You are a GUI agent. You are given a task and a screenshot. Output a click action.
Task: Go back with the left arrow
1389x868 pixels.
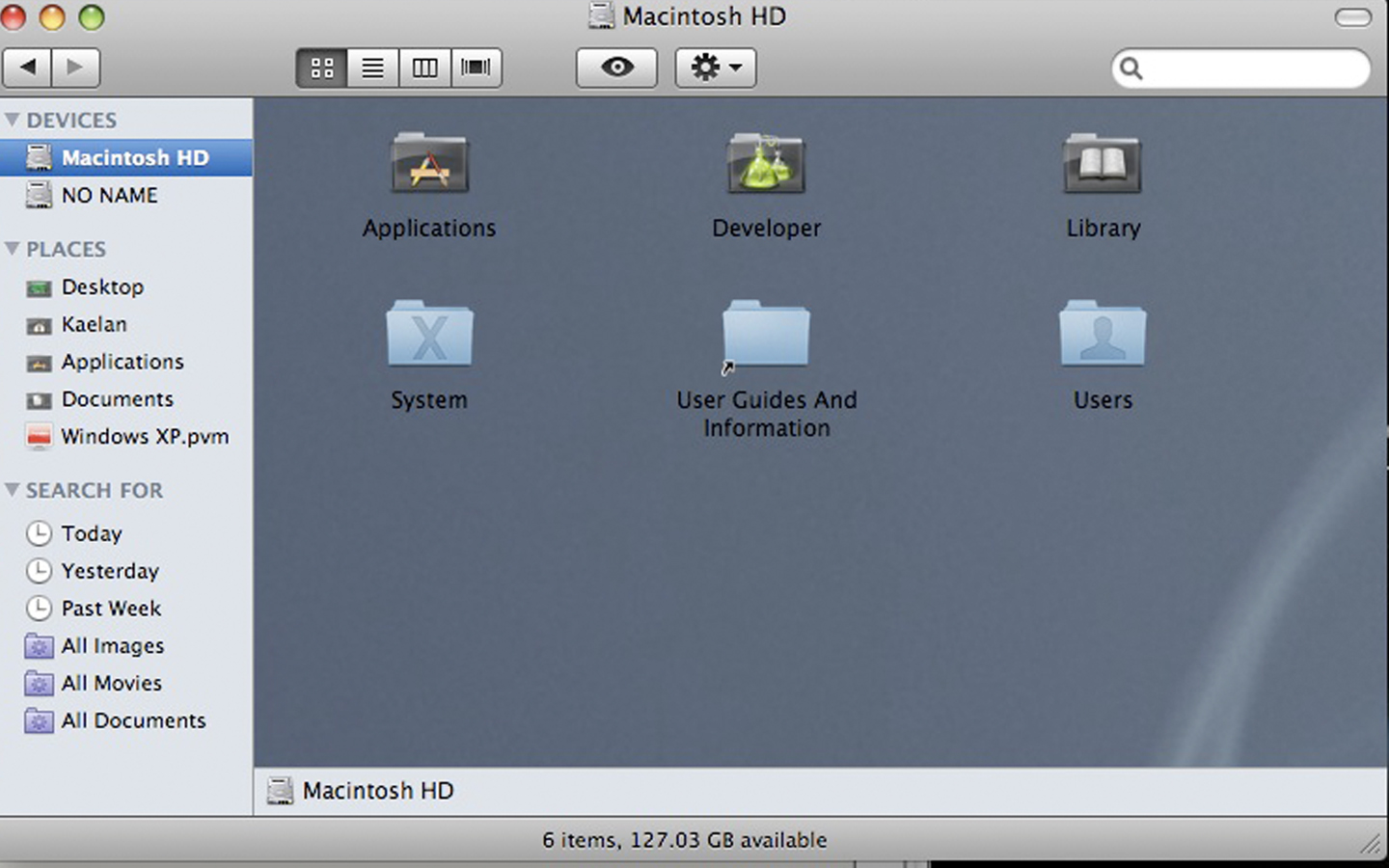pos(28,68)
